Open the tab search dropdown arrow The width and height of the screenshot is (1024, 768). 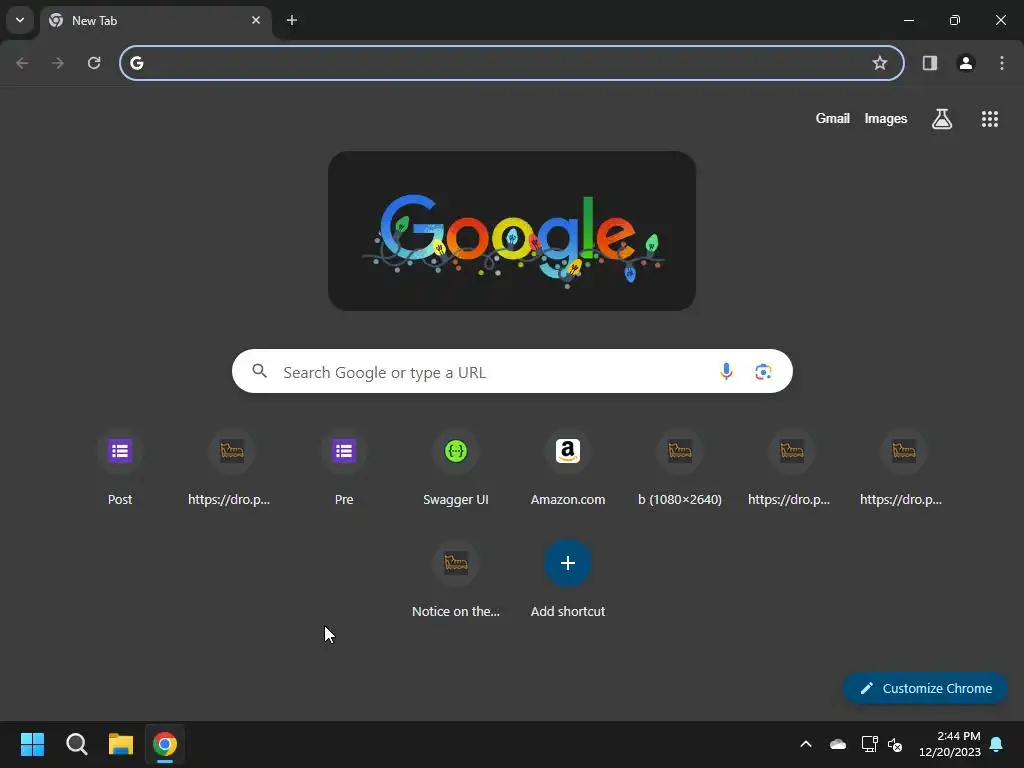[x=20, y=20]
